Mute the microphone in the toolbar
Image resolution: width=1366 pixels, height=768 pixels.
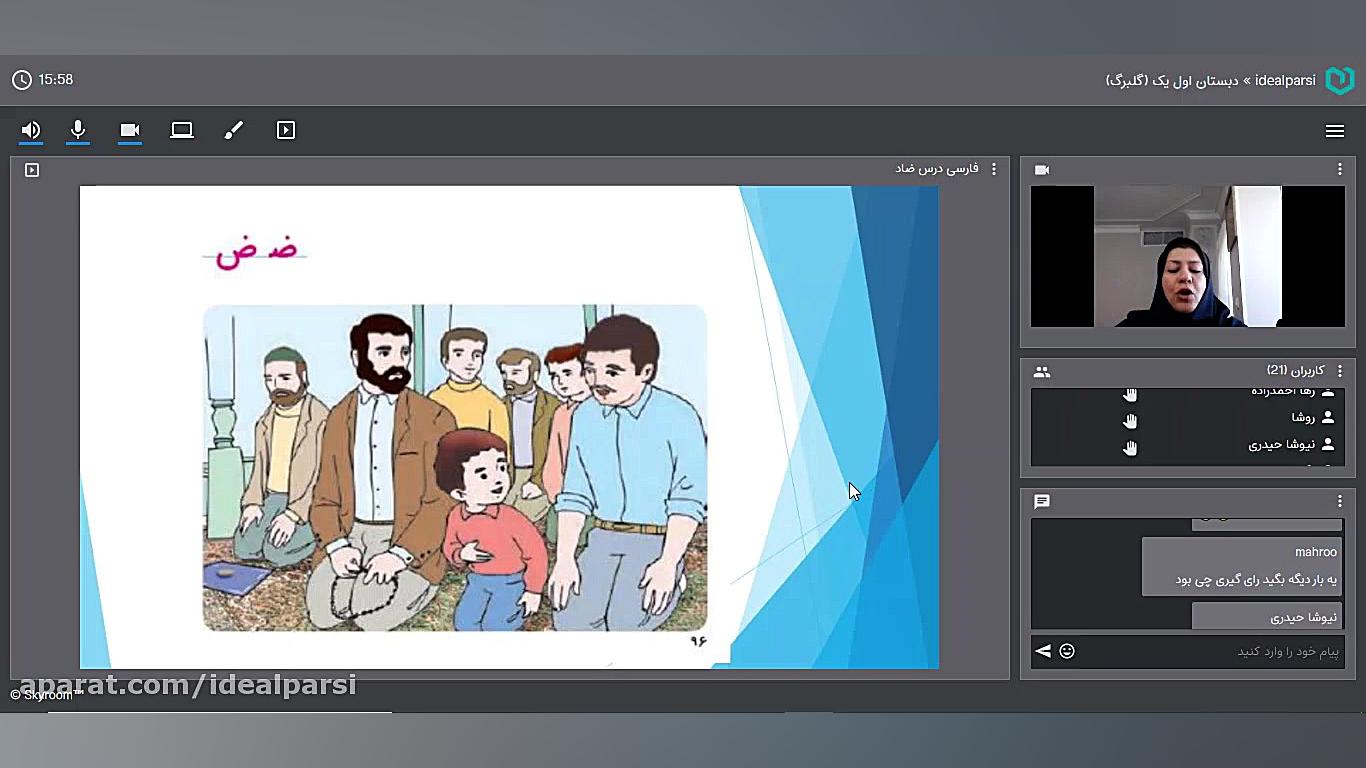(x=78, y=130)
